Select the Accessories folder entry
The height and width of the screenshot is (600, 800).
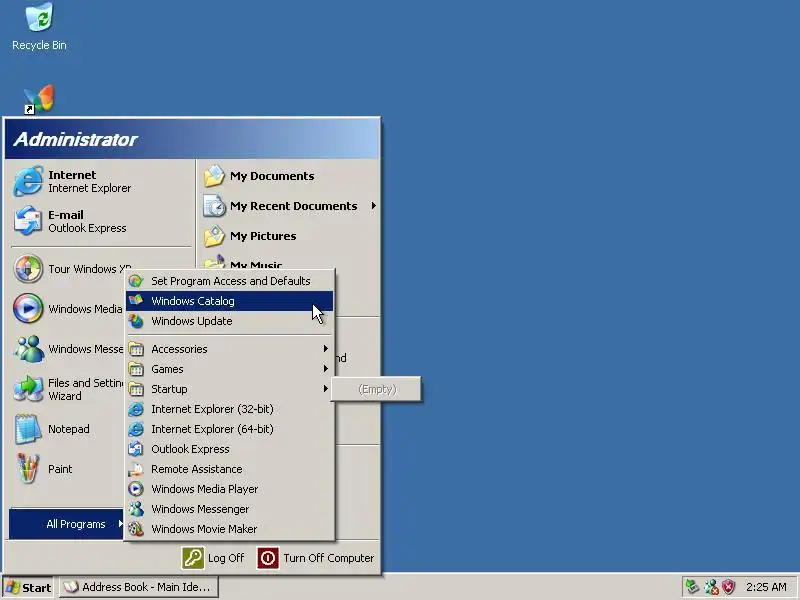click(x=230, y=349)
